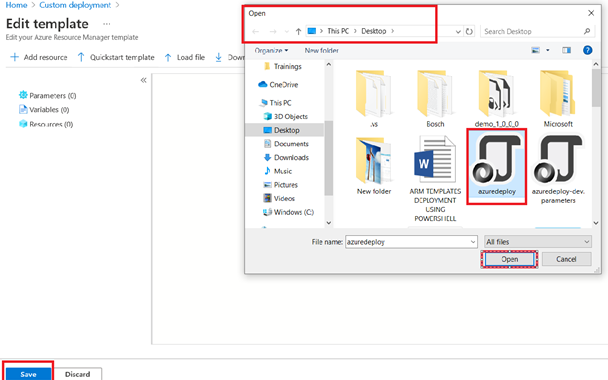Select 3D Objects in navigation pane
This screenshot has width=608, height=380.
tap(286, 116)
